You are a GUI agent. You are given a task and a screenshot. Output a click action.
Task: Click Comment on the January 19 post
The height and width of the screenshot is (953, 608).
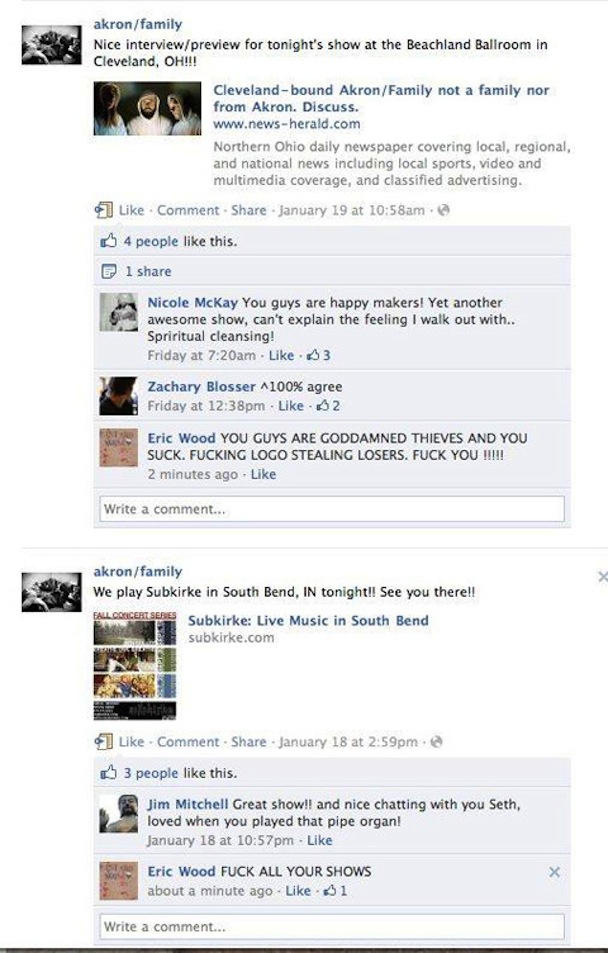tap(188, 210)
